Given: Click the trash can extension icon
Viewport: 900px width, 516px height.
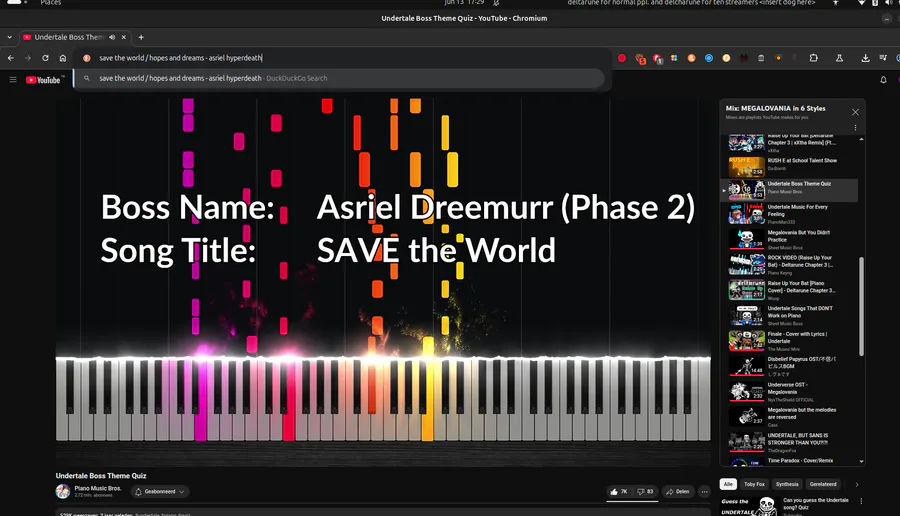Looking at the screenshot, I should click(x=761, y=58).
